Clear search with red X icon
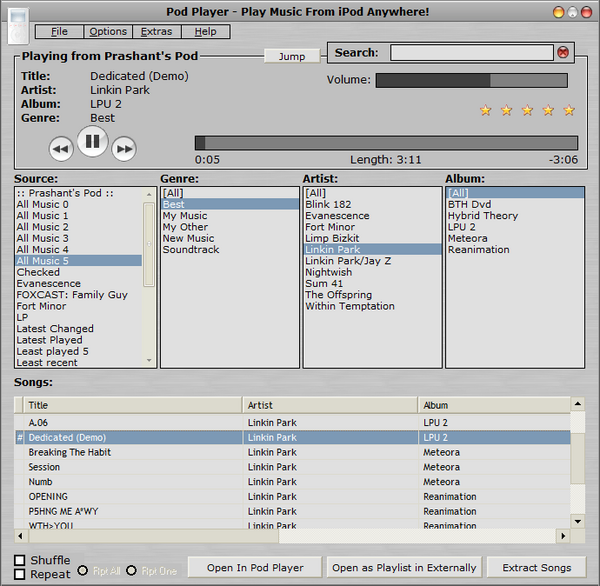This screenshot has width=600, height=586. tap(563, 52)
